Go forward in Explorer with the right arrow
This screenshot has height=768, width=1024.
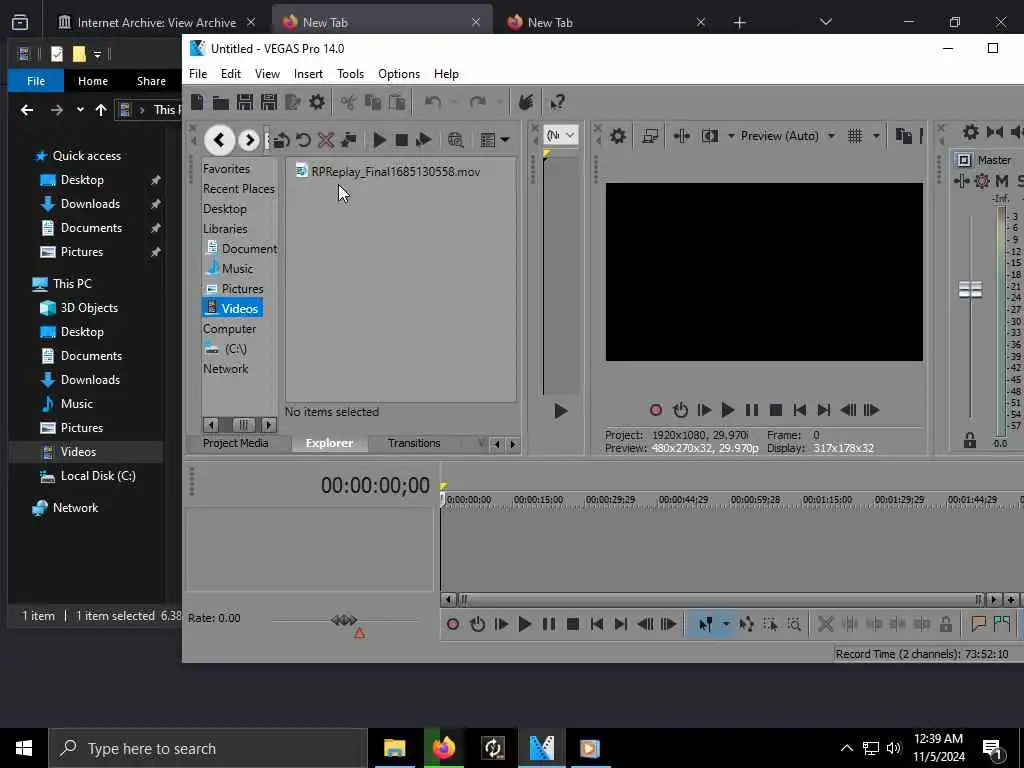249,140
